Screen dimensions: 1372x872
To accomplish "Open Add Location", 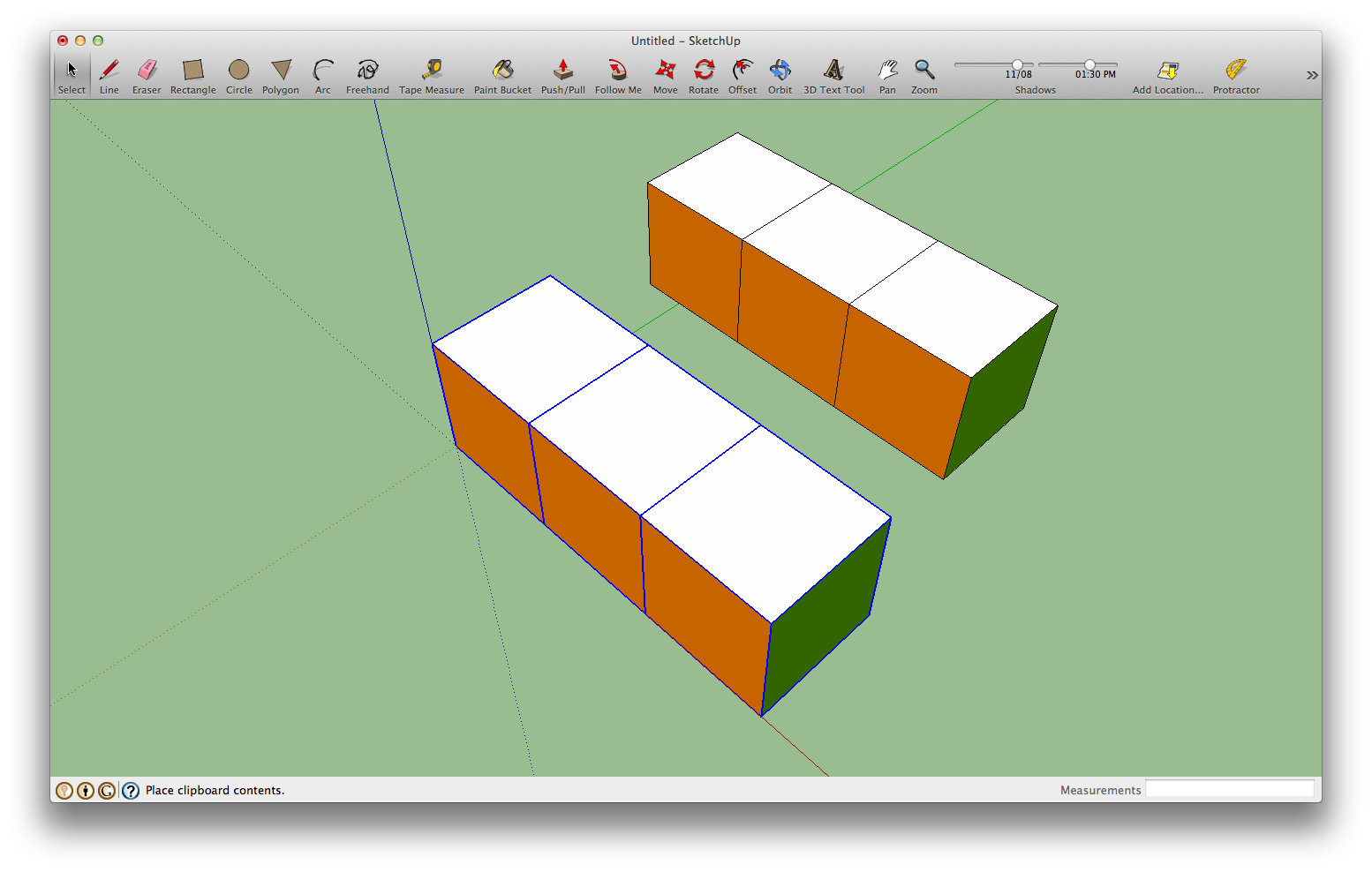I will [x=1167, y=70].
